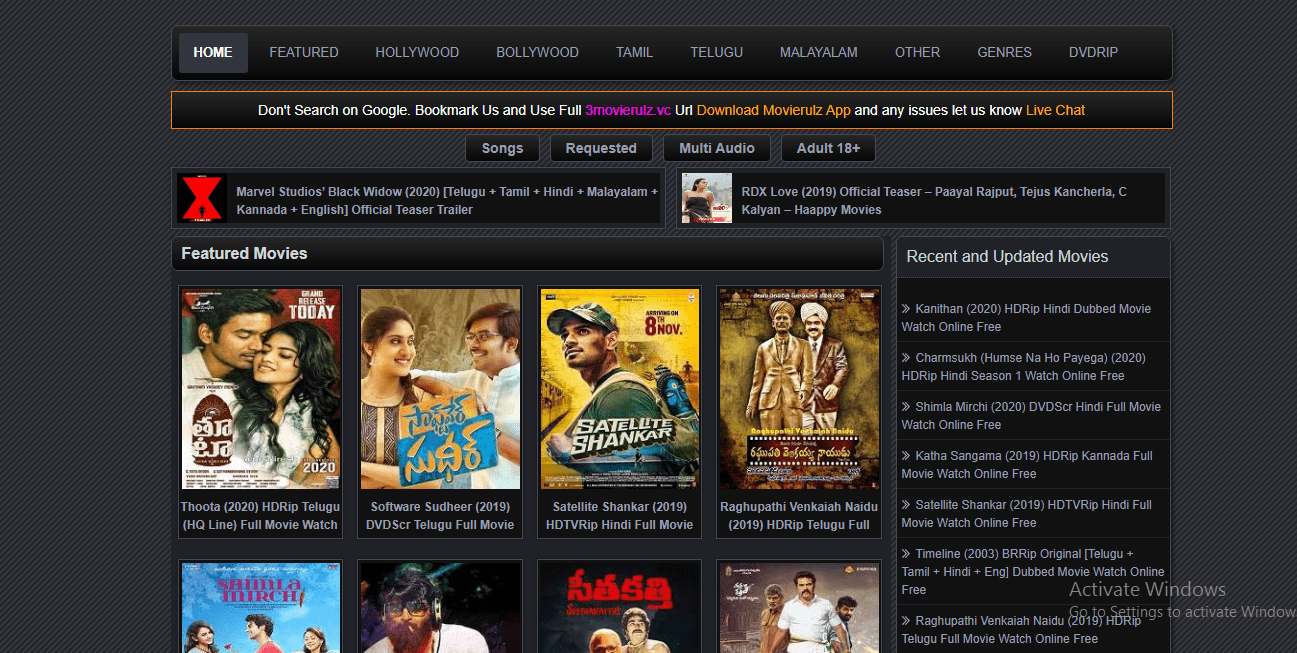Open the HOME tab
Viewport: 1297px width, 653px height.
[x=213, y=53]
